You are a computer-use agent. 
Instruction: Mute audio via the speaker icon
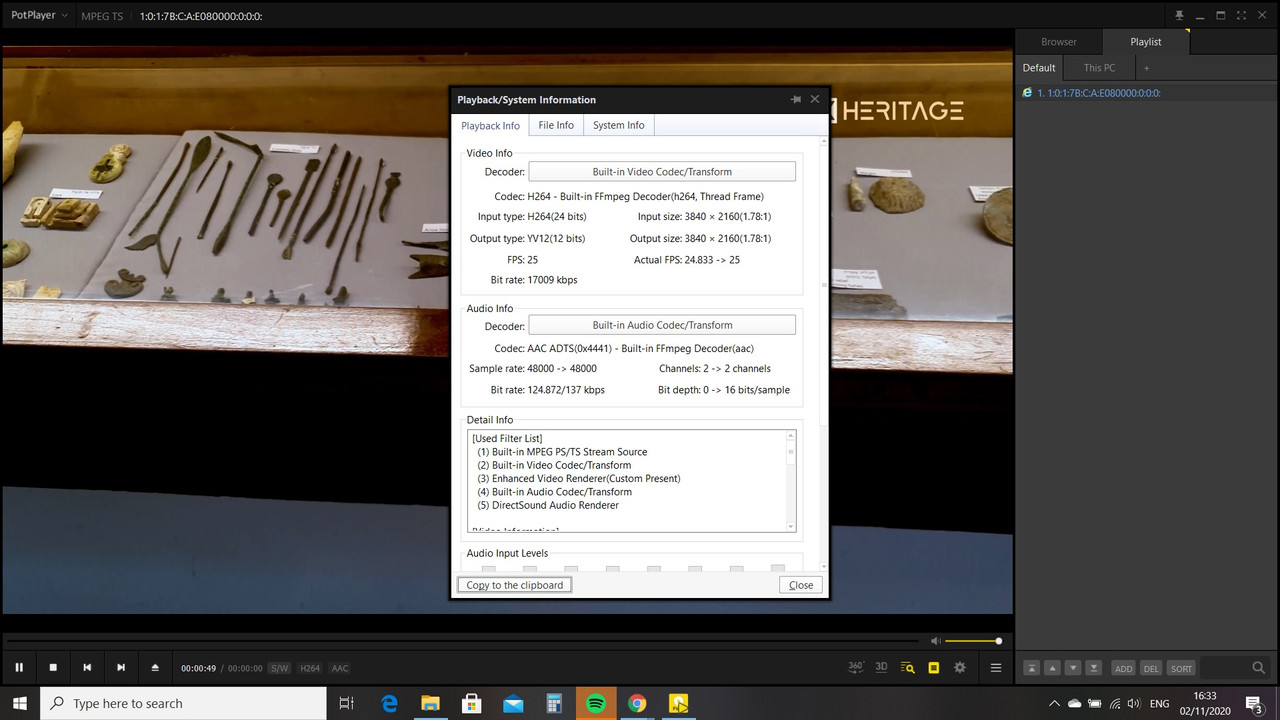935,641
